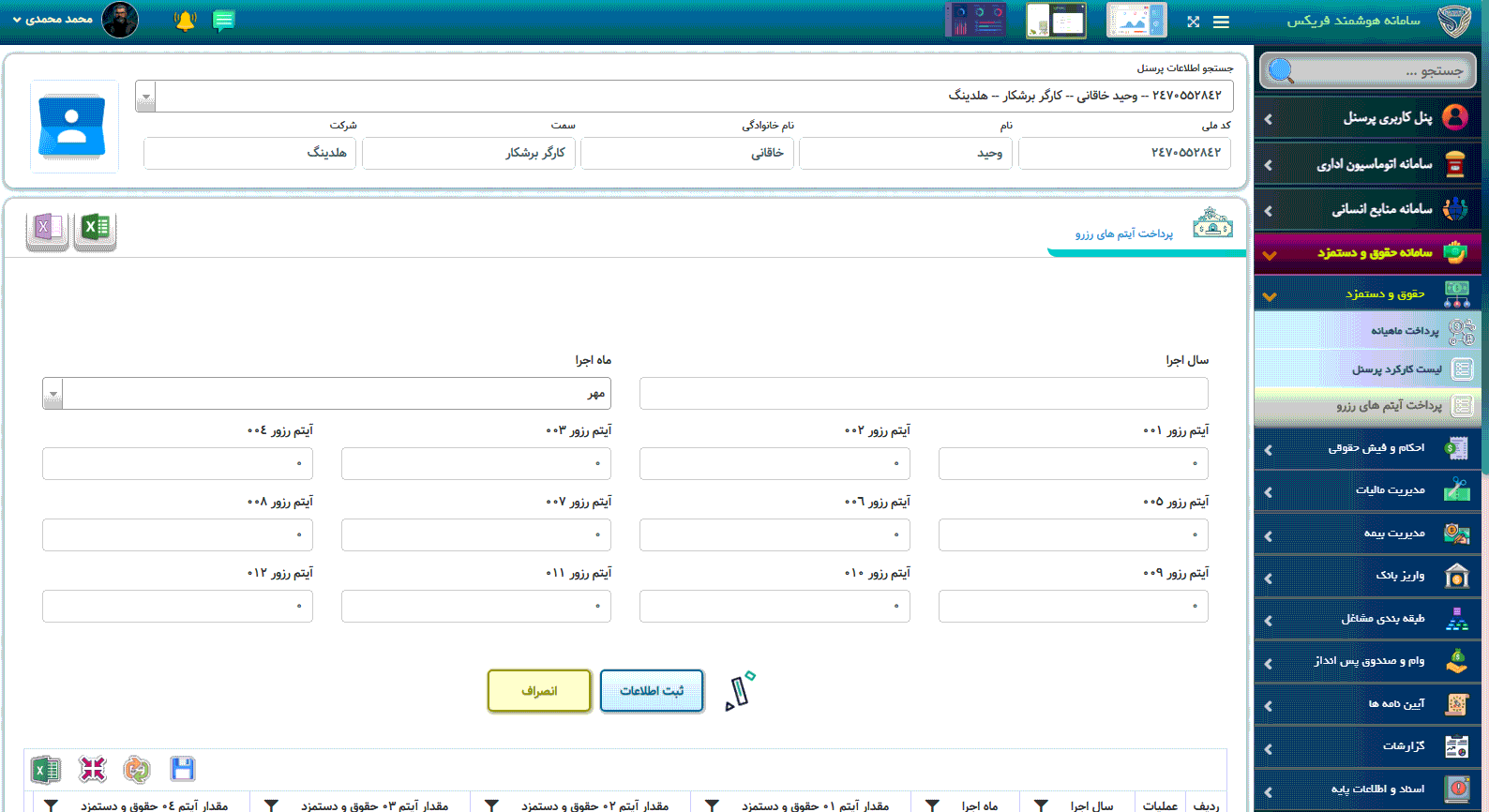This screenshot has height=812, width=1489.
Task: Open the محمد محمدی user menu
Action: (x=53, y=20)
